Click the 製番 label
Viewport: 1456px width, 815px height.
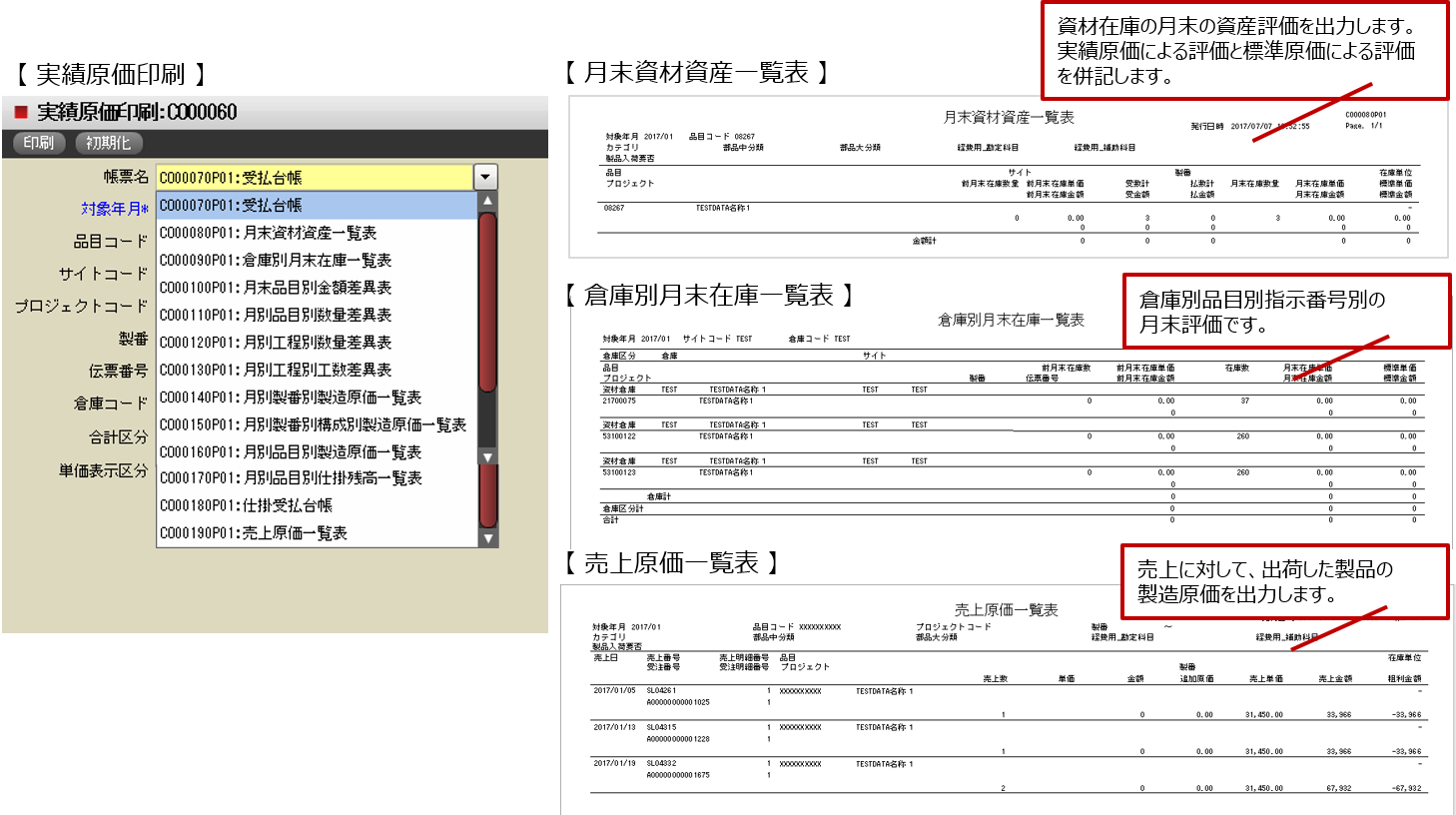(x=133, y=340)
